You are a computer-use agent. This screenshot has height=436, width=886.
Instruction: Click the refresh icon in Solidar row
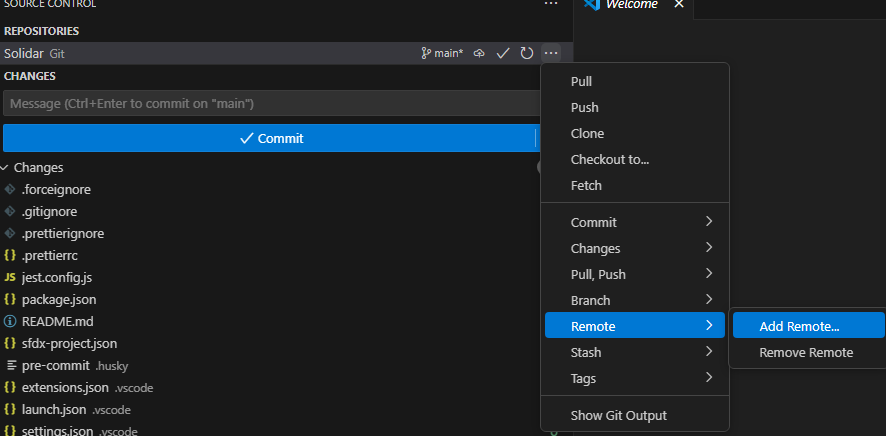pyautogui.click(x=527, y=54)
